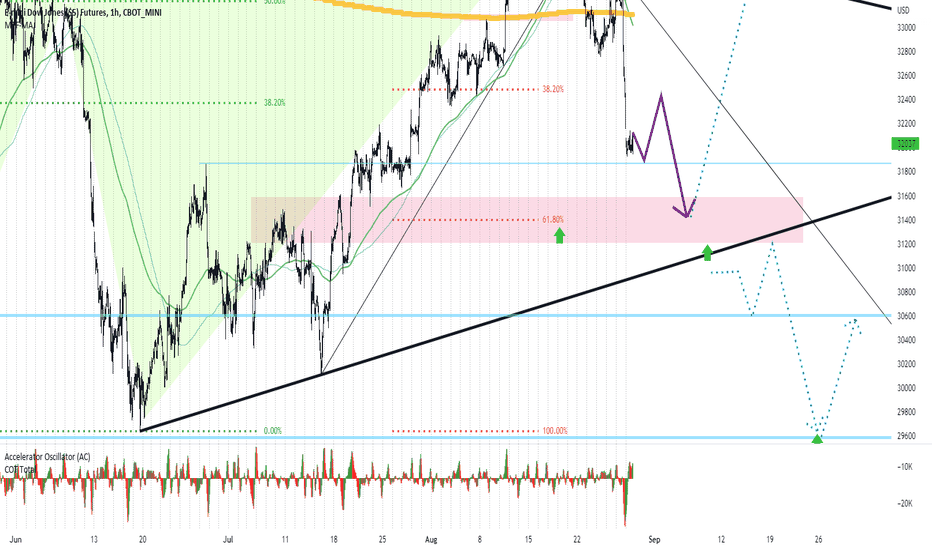Click the 31000 price axis label
Viewport: 932px width, 550px height.
tap(906, 268)
